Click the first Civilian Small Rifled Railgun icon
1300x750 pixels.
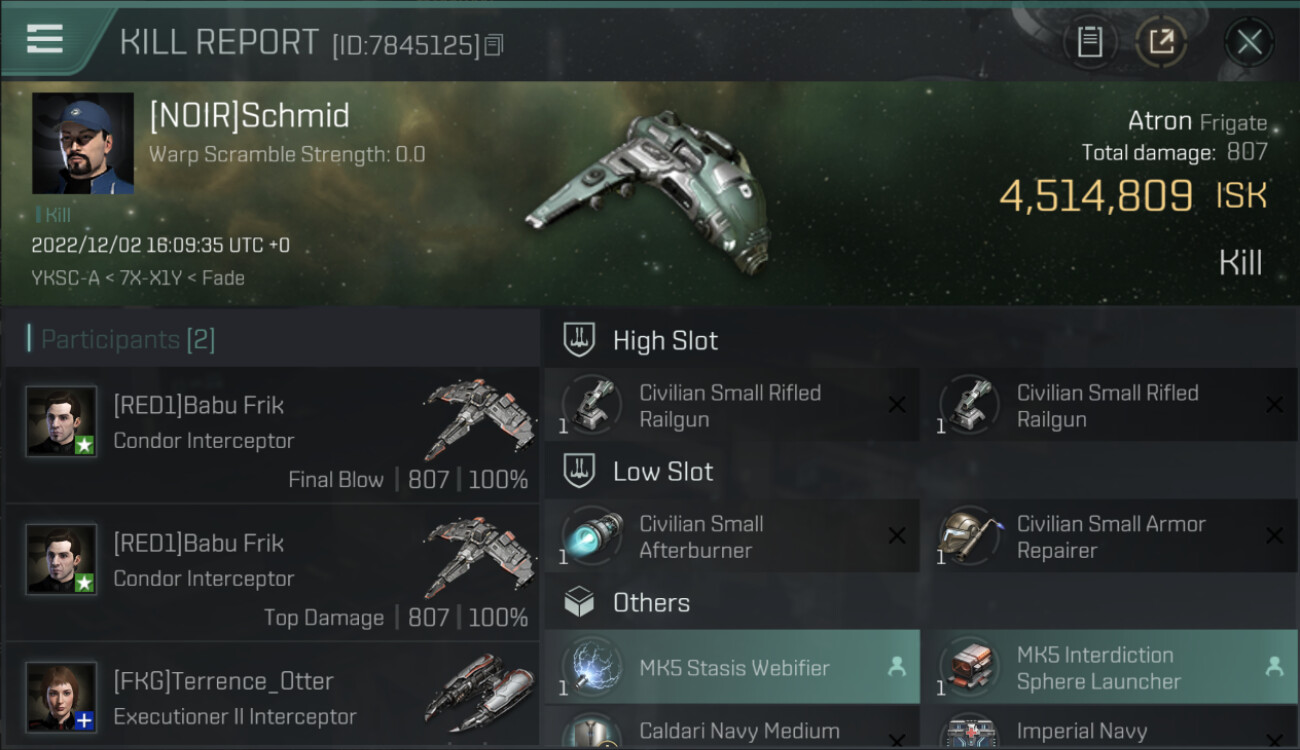(x=592, y=405)
